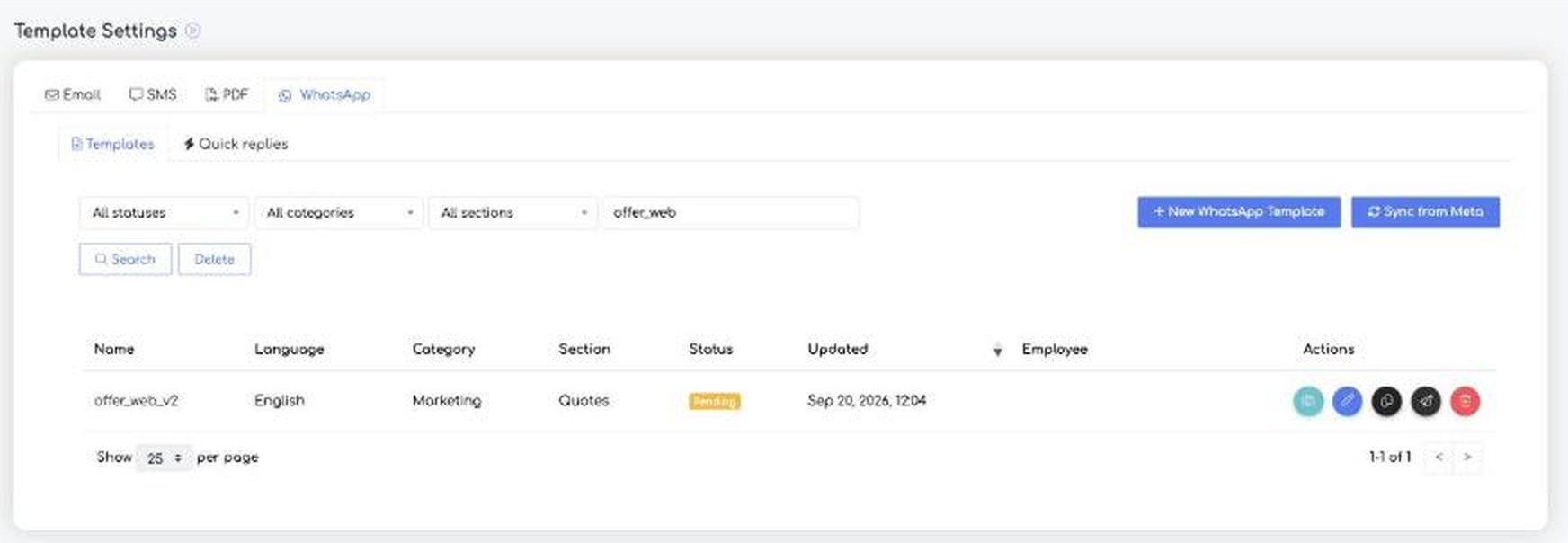This screenshot has width=1568, height=543.
Task: Click the Quotes section cell
Action: (x=583, y=401)
